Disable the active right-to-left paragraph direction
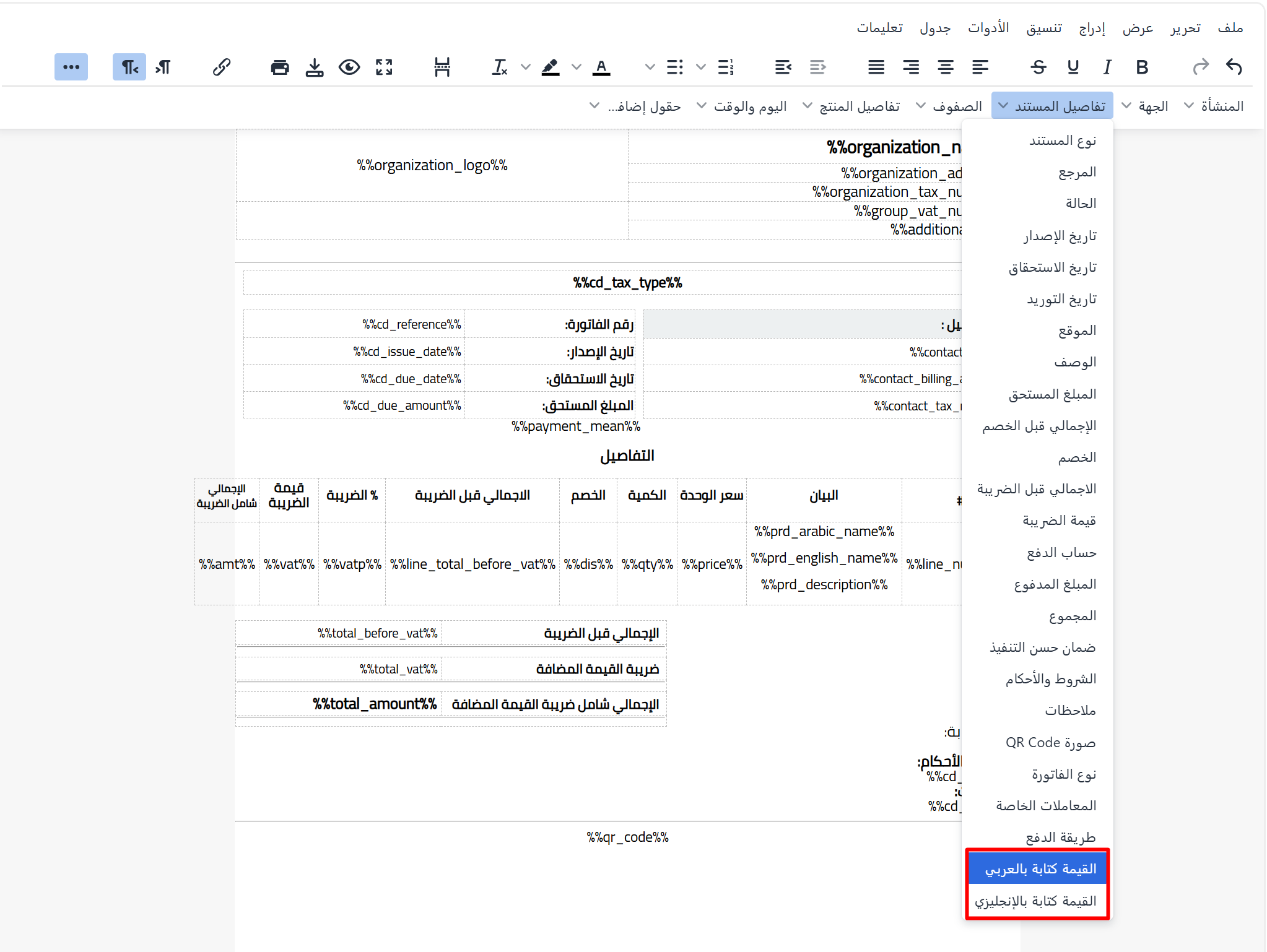 (x=129, y=67)
